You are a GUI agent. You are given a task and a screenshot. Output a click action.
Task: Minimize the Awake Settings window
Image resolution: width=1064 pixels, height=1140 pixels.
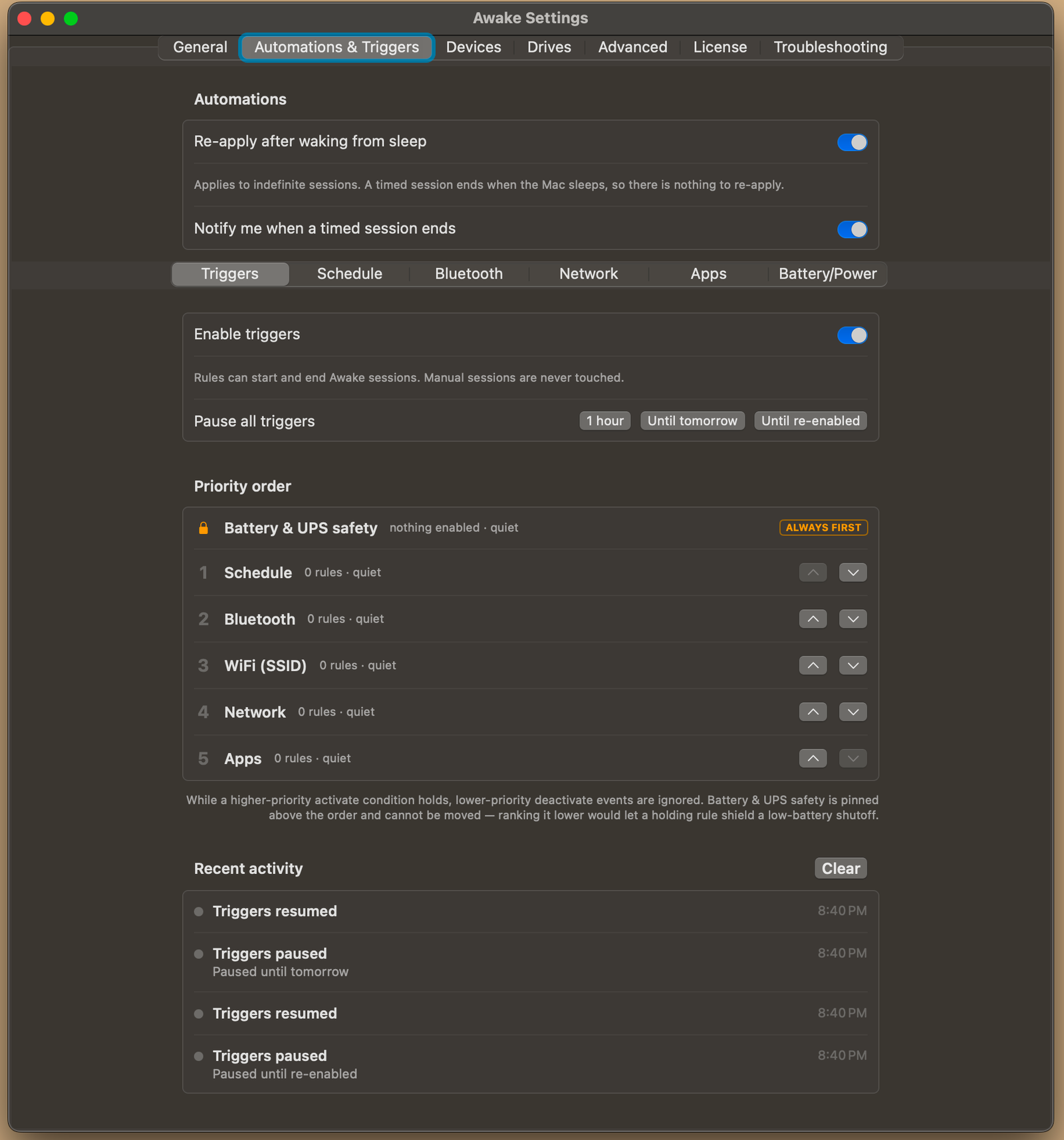[48, 19]
